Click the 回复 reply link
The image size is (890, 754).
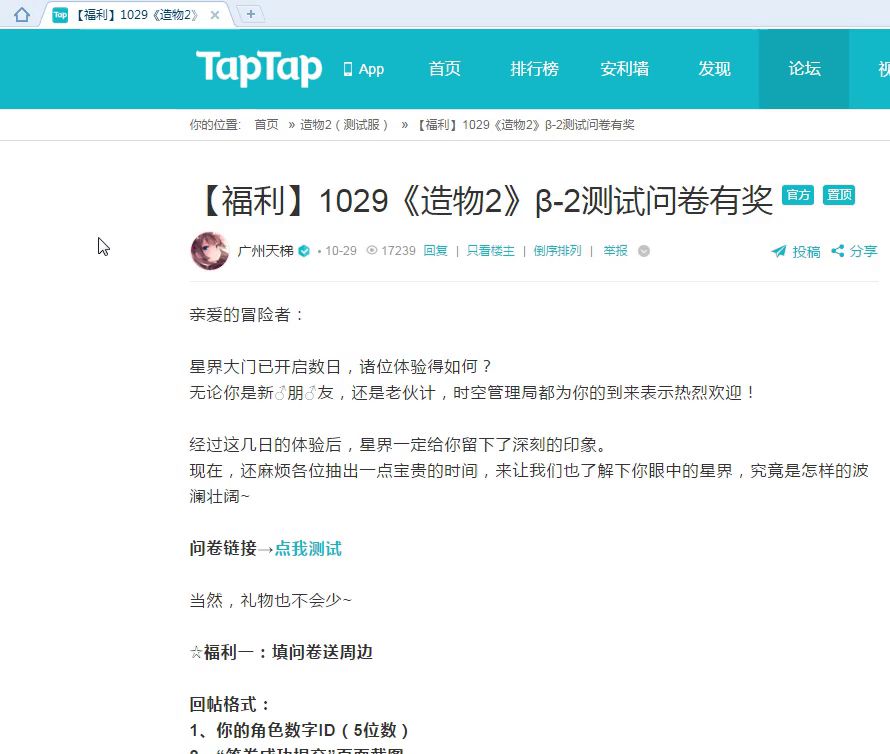435,251
